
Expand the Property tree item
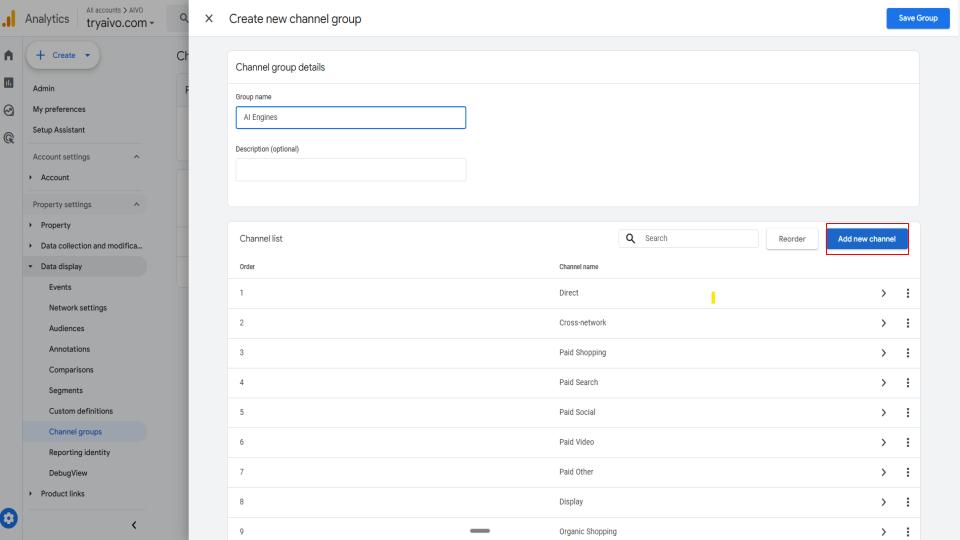[x=31, y=225]
